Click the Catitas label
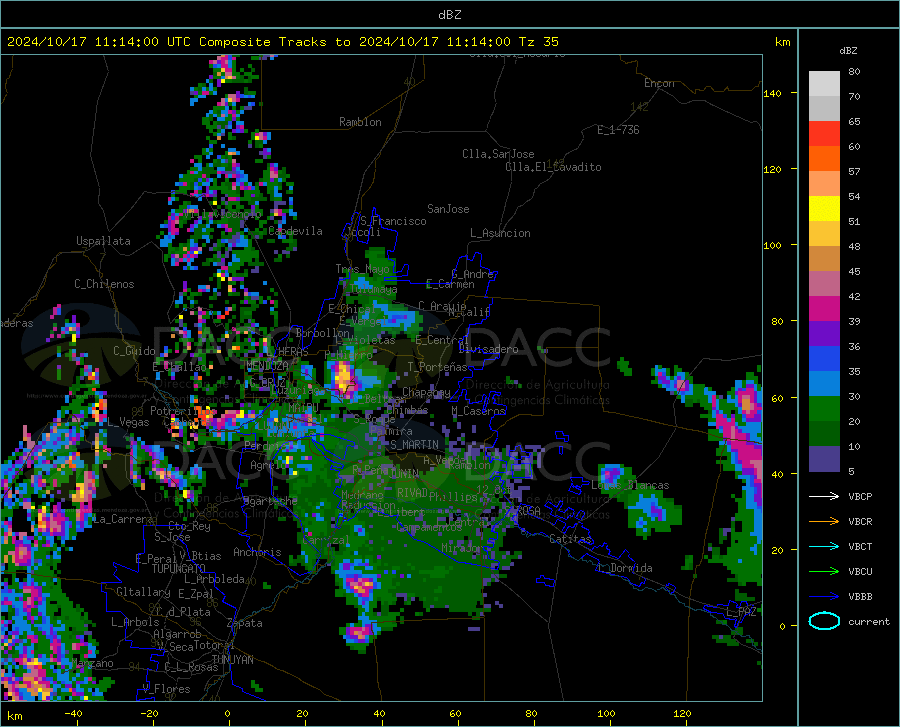Screen dimensions: 900x727 tap(570, 539)
